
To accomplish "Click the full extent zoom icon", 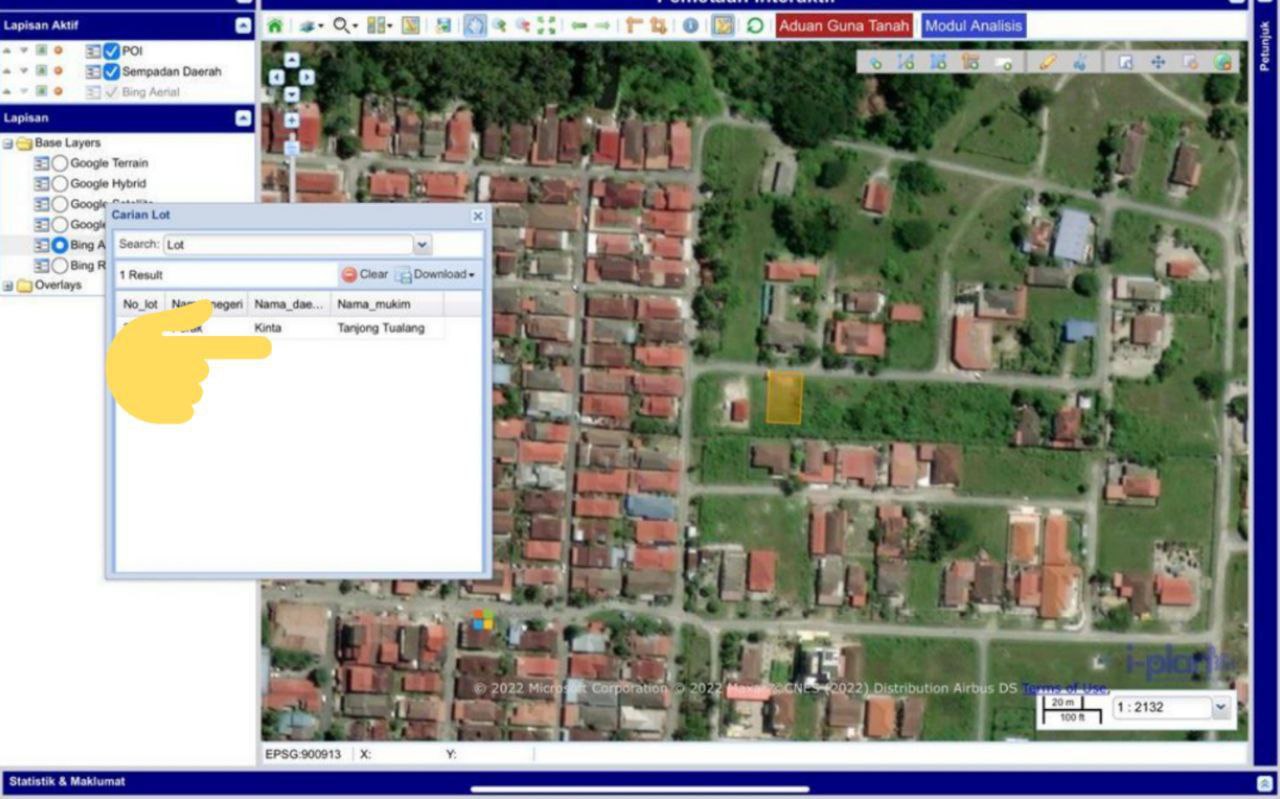I will click(546, 26).
